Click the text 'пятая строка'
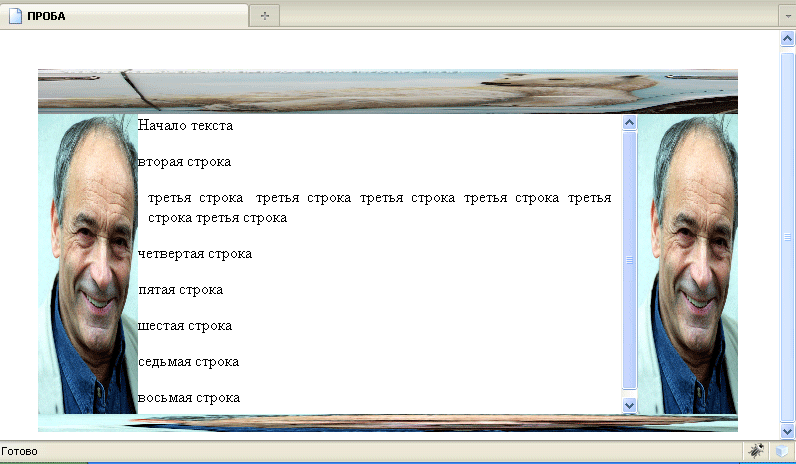This screenshot has height=464, width=796. tap(181, 290)
